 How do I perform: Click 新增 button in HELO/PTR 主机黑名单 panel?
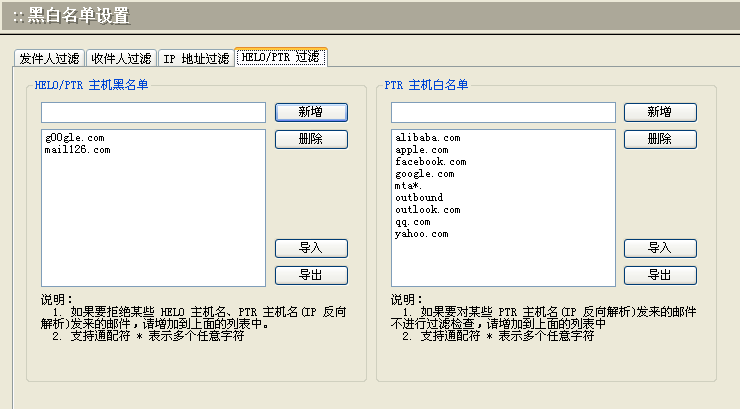pyautogui.click(x=311, y=112)
